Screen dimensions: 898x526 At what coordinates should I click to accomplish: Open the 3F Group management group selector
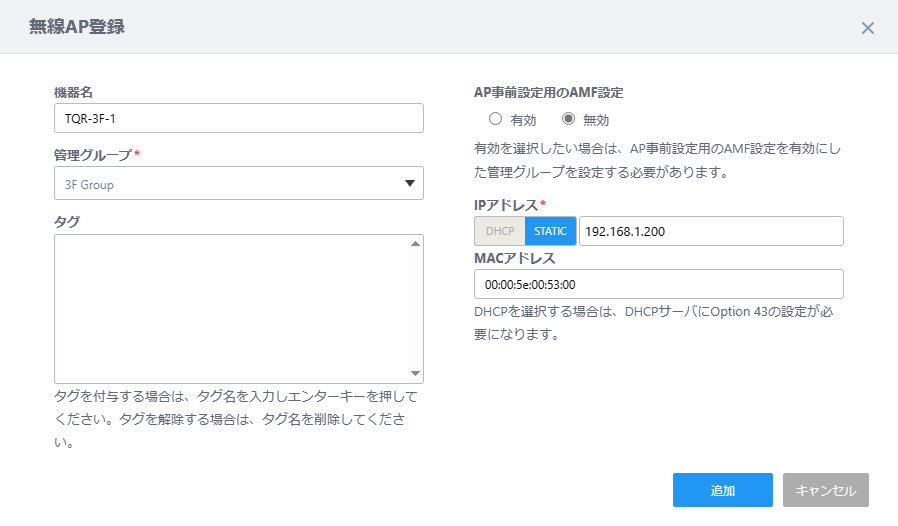[239, 183]
